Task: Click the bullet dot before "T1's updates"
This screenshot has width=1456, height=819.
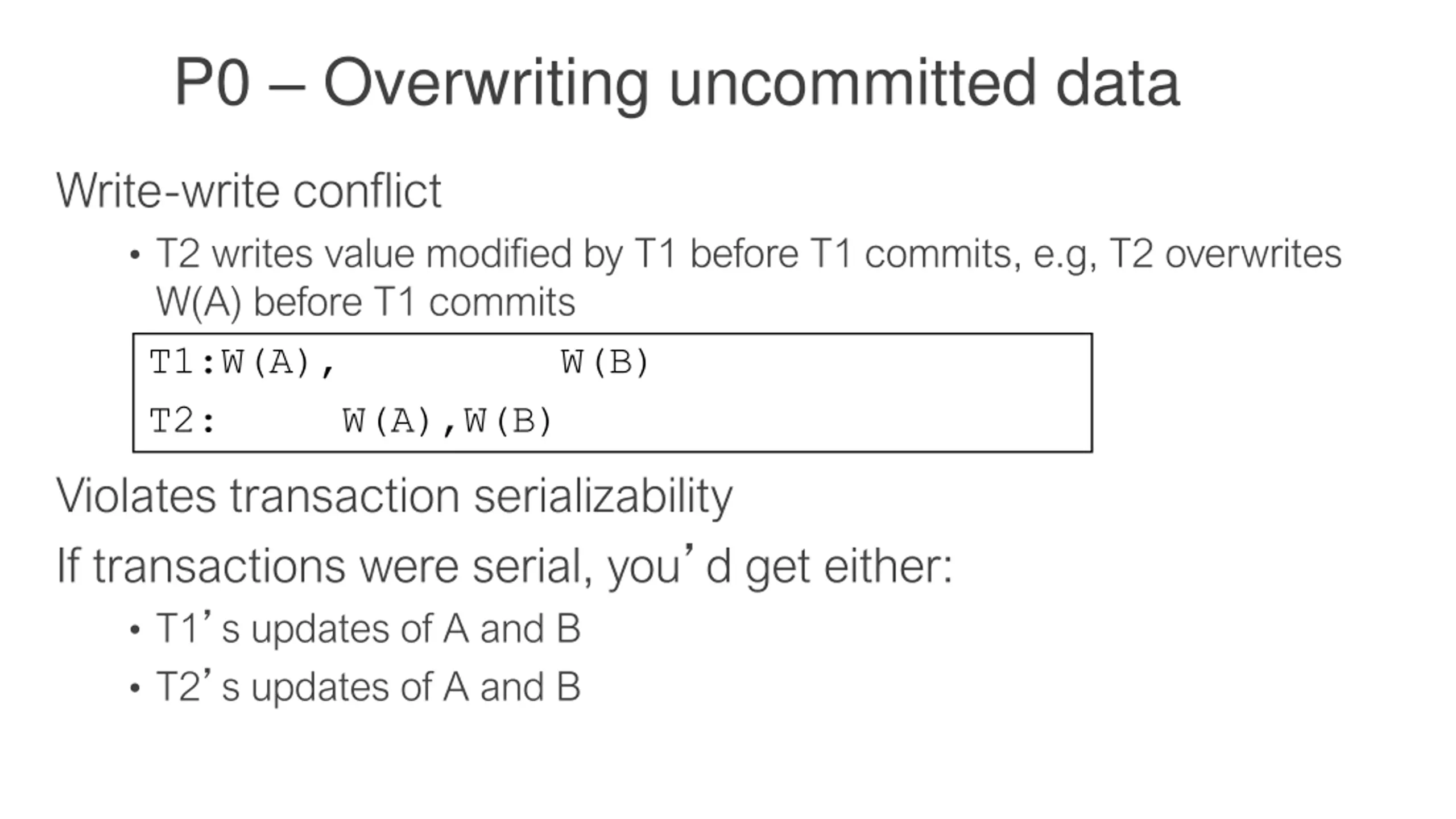Action: coord(135,630)
